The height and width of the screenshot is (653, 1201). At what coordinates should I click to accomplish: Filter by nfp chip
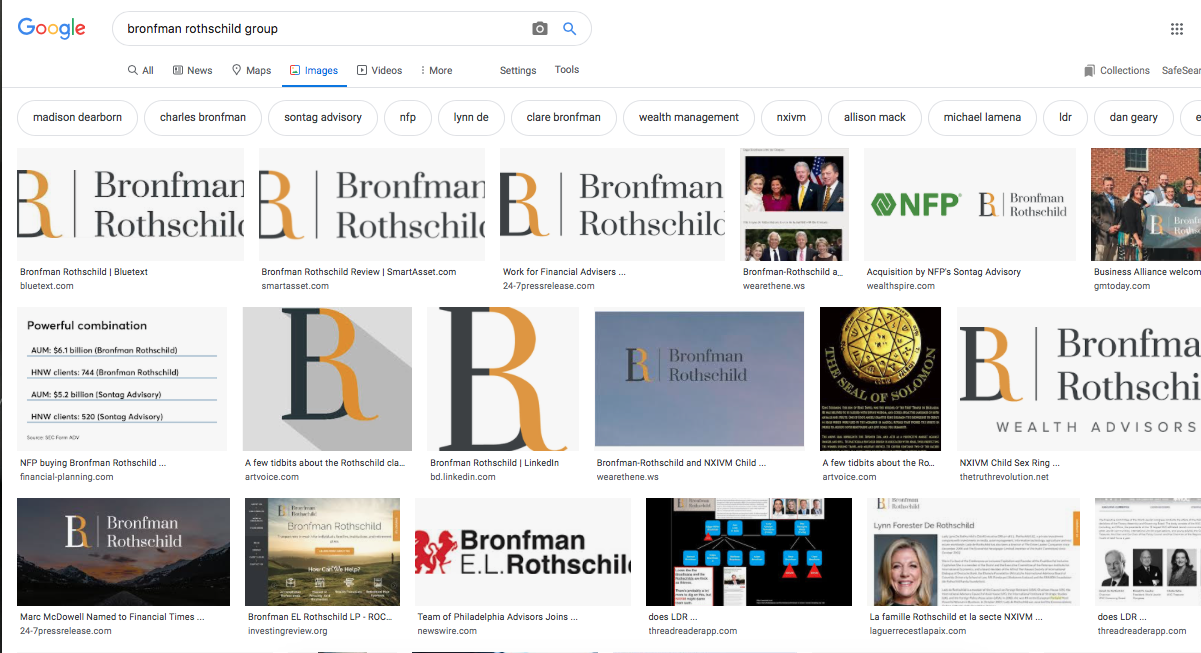(x=408, y=117)
